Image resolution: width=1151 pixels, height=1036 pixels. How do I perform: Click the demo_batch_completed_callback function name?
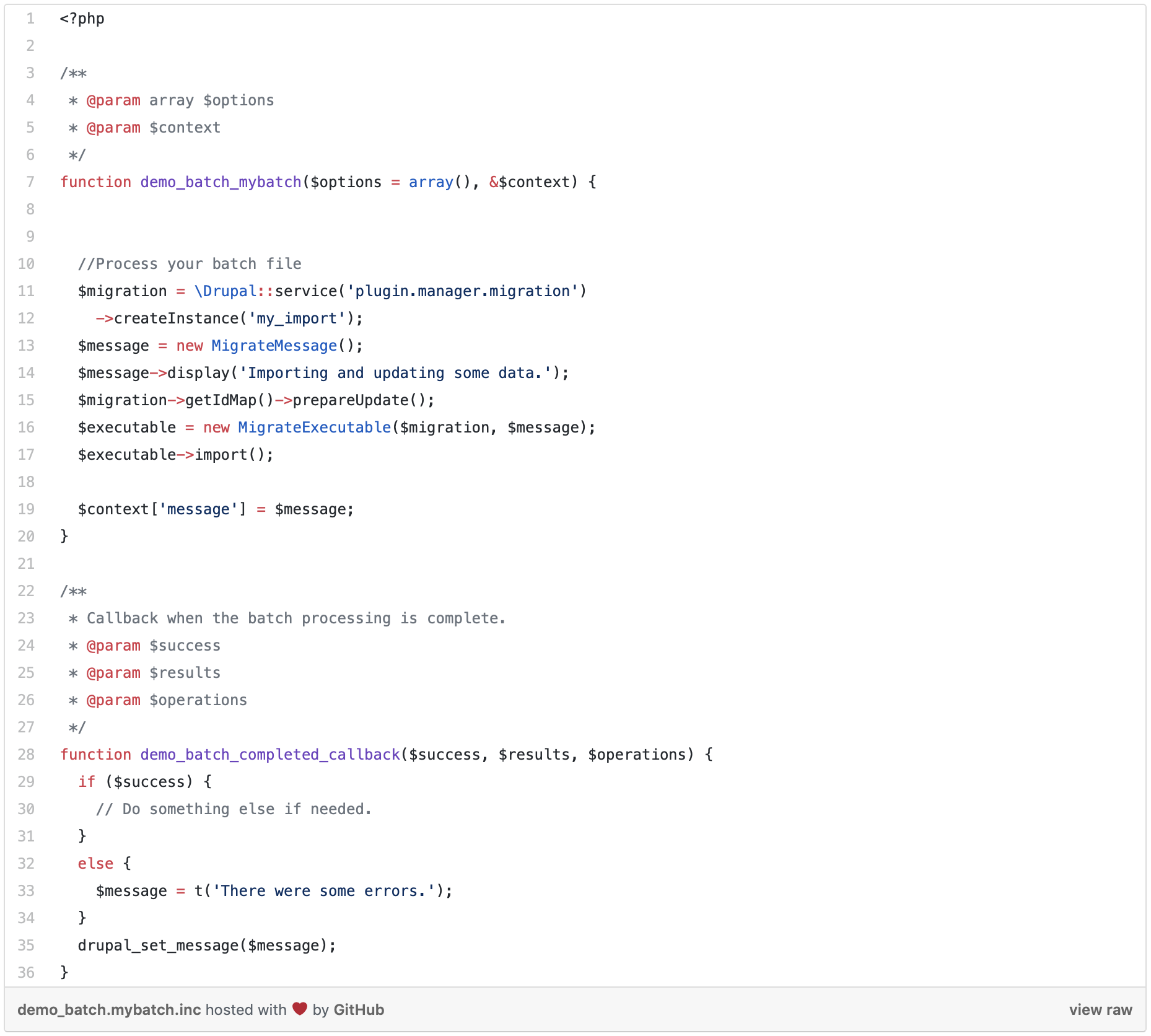(x=270, y=755)
